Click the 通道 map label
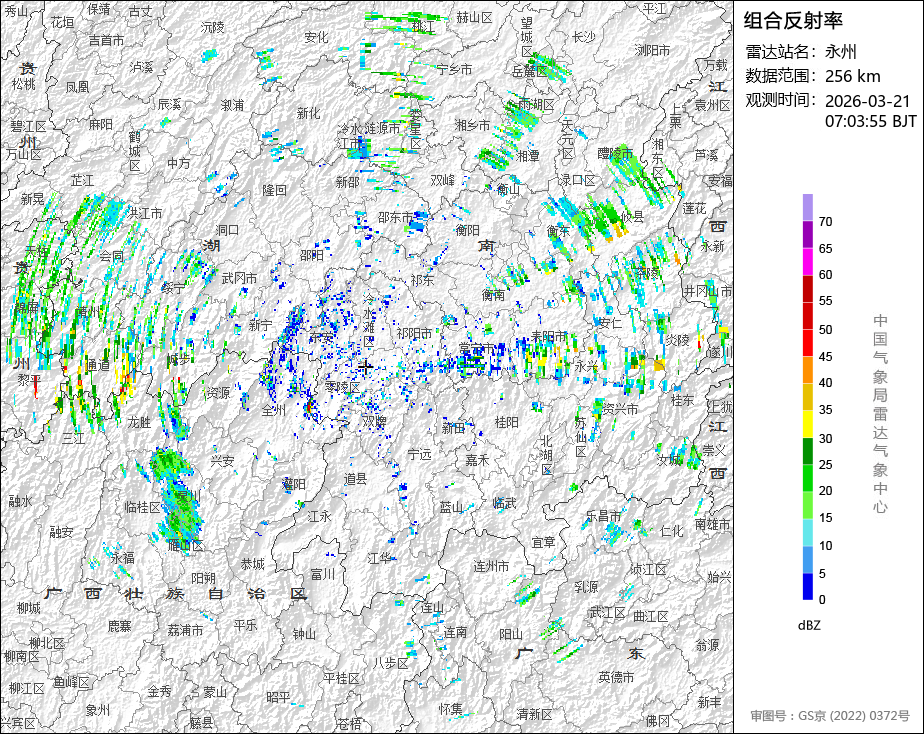924x734 pixels. click(x=98, y=365)
